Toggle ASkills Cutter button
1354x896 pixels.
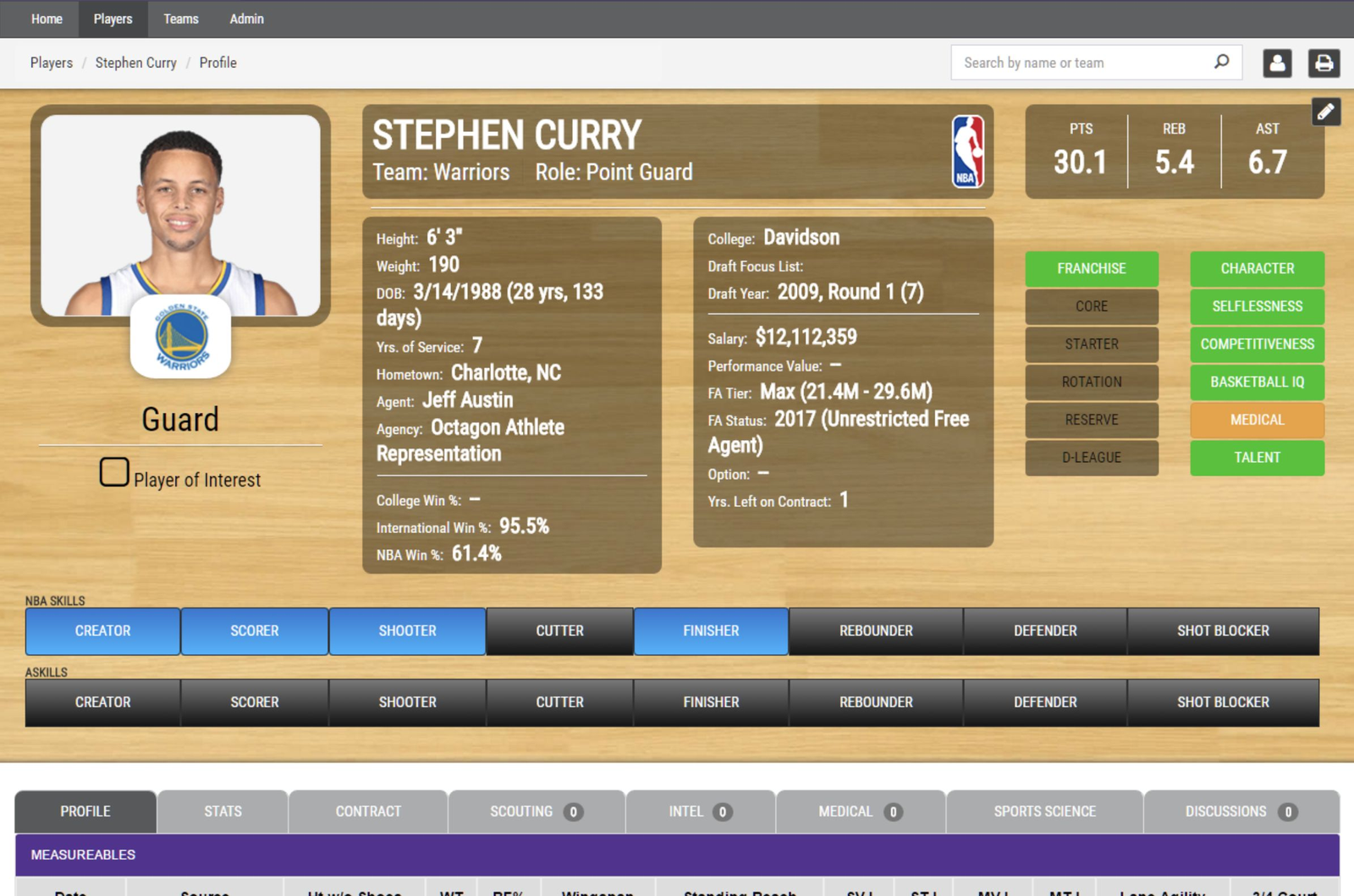pos(559,702)
